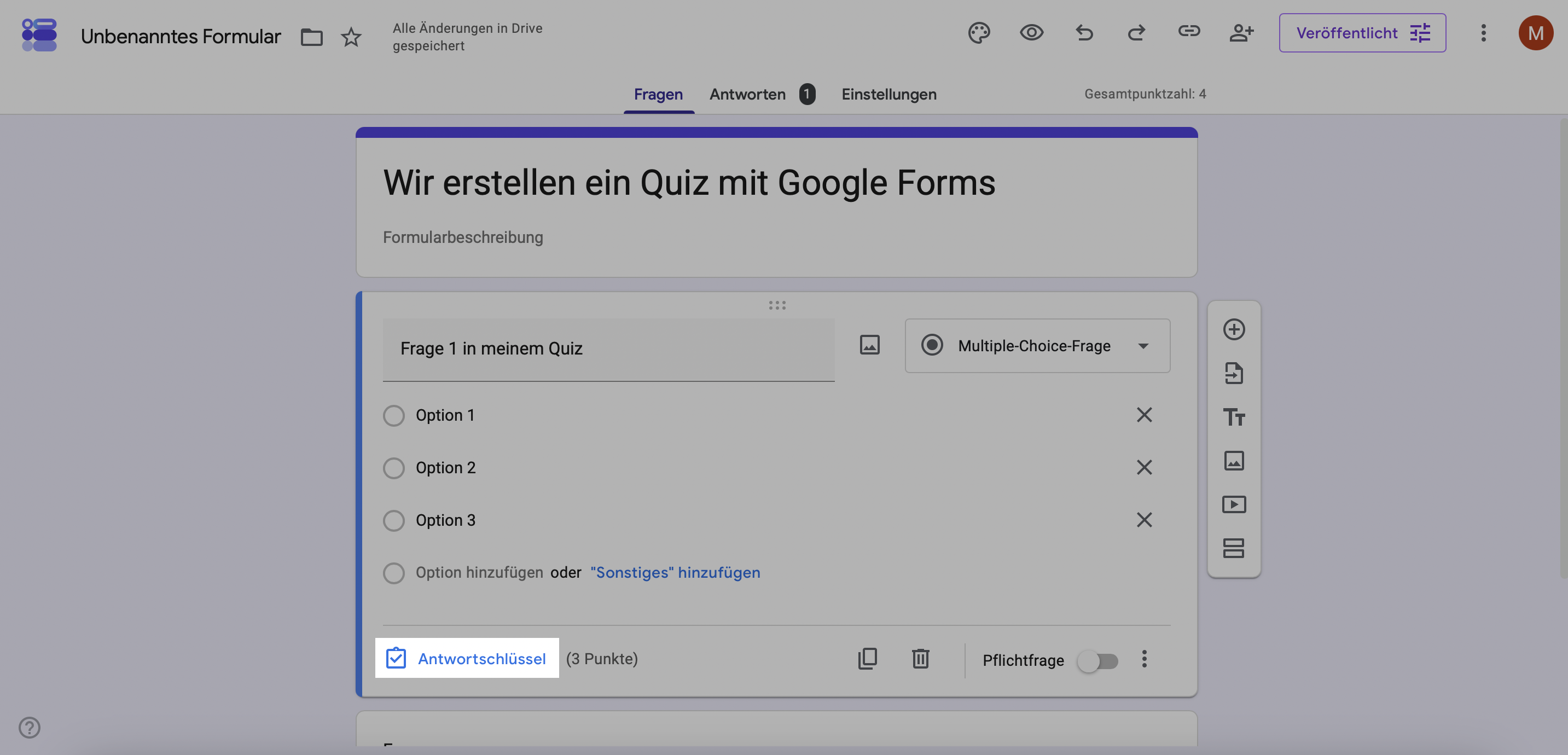Add image icon in side toolbar
Viewport: 1568px width, 755px height.
coord(1233,461)
